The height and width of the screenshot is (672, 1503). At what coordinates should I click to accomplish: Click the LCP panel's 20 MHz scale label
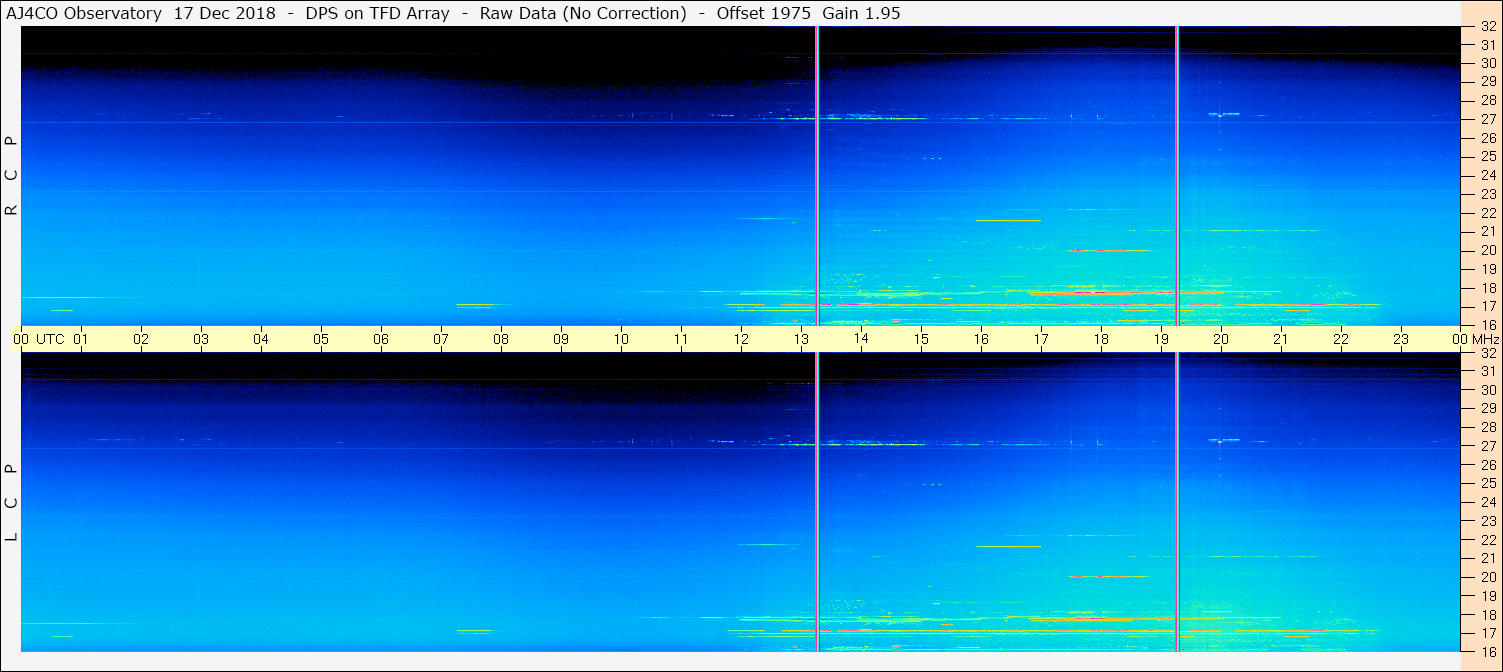[x=1488, y=577]
